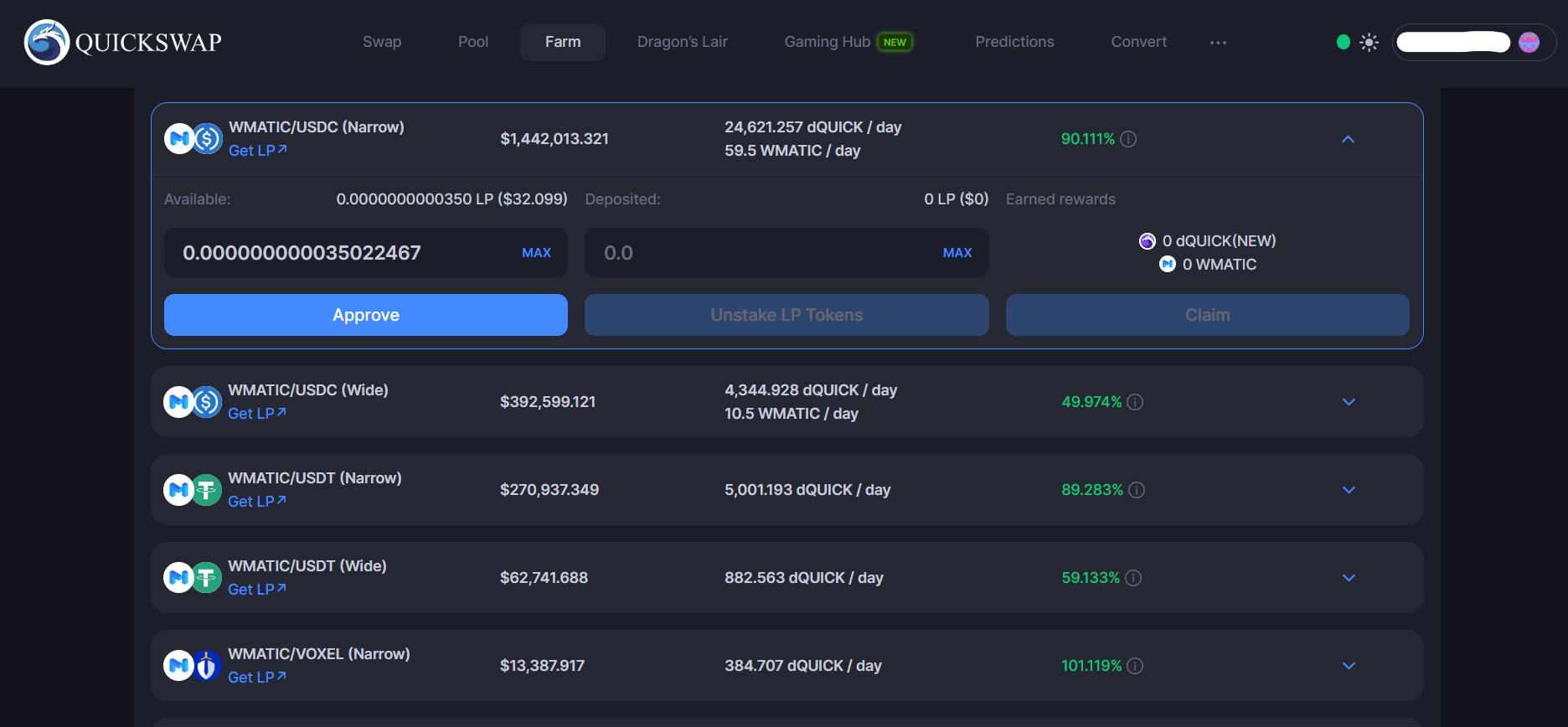Collapse the WMATIC/USDC (Narrow) farm

(x=1348, y=139)
